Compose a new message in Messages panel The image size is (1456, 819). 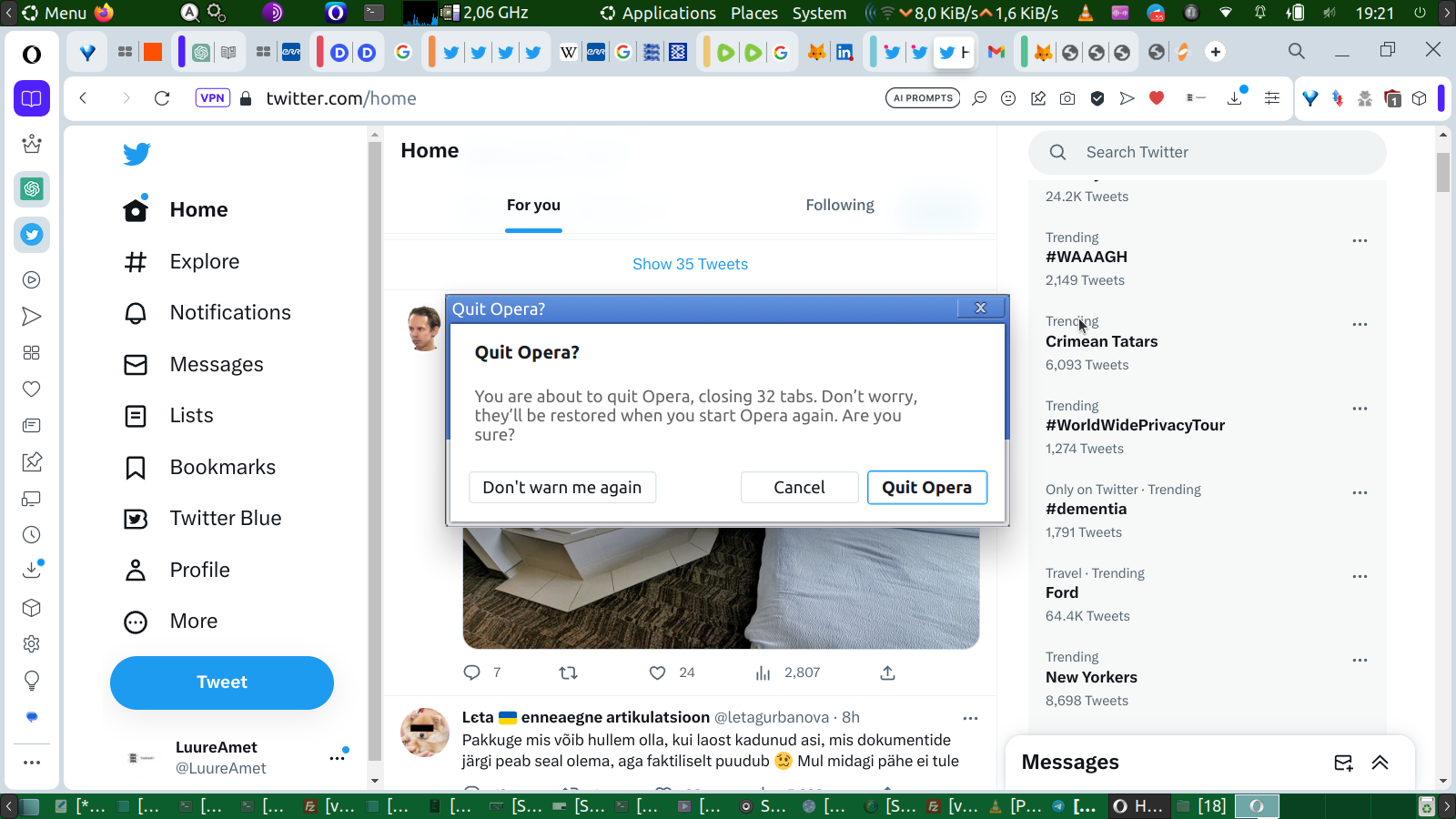(x=1343, y=763)
